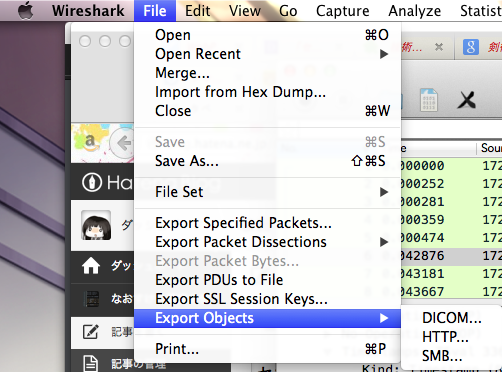
Task: Choose HTTP... from Export Objects submenu
Action: [452, 337]
